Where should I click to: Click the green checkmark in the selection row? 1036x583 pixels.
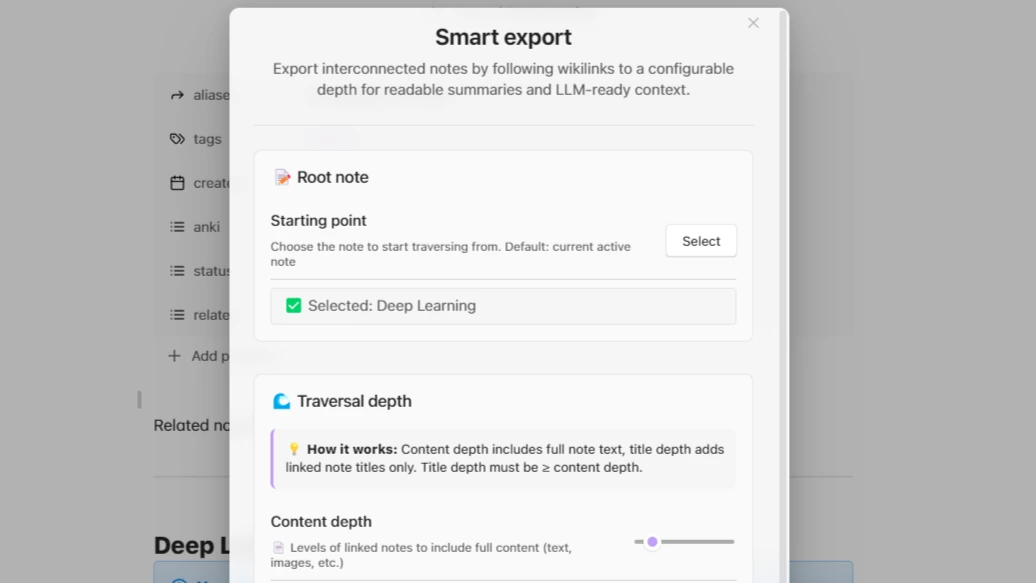point(293,305)
